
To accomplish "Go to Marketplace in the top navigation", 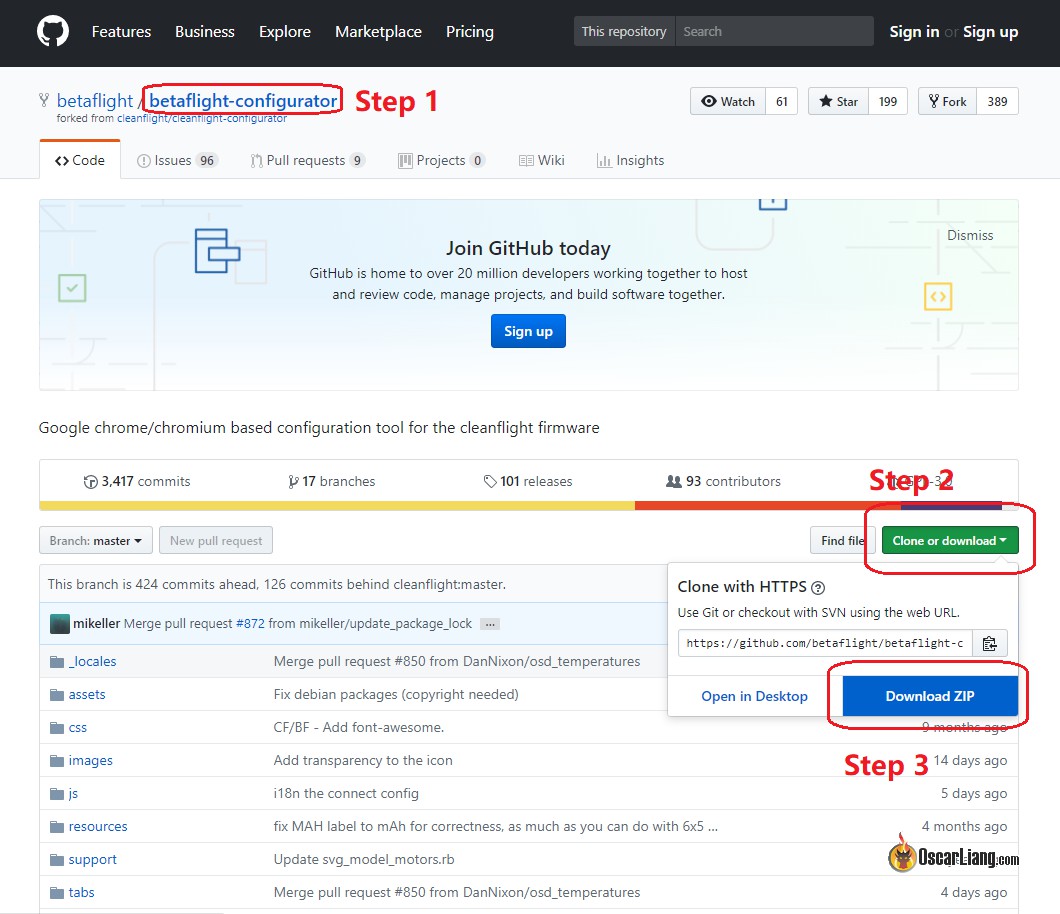I will pos(379,32).
